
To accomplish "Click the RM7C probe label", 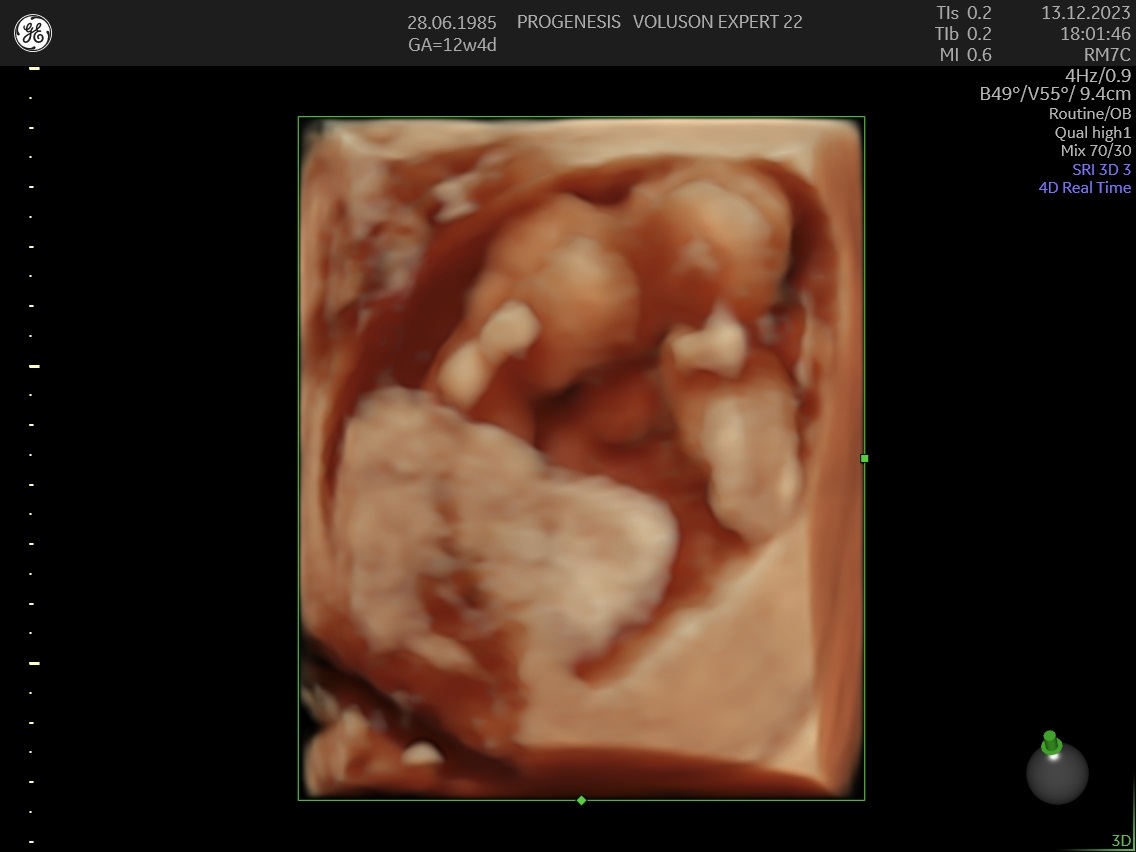I will coord(1107,55).
